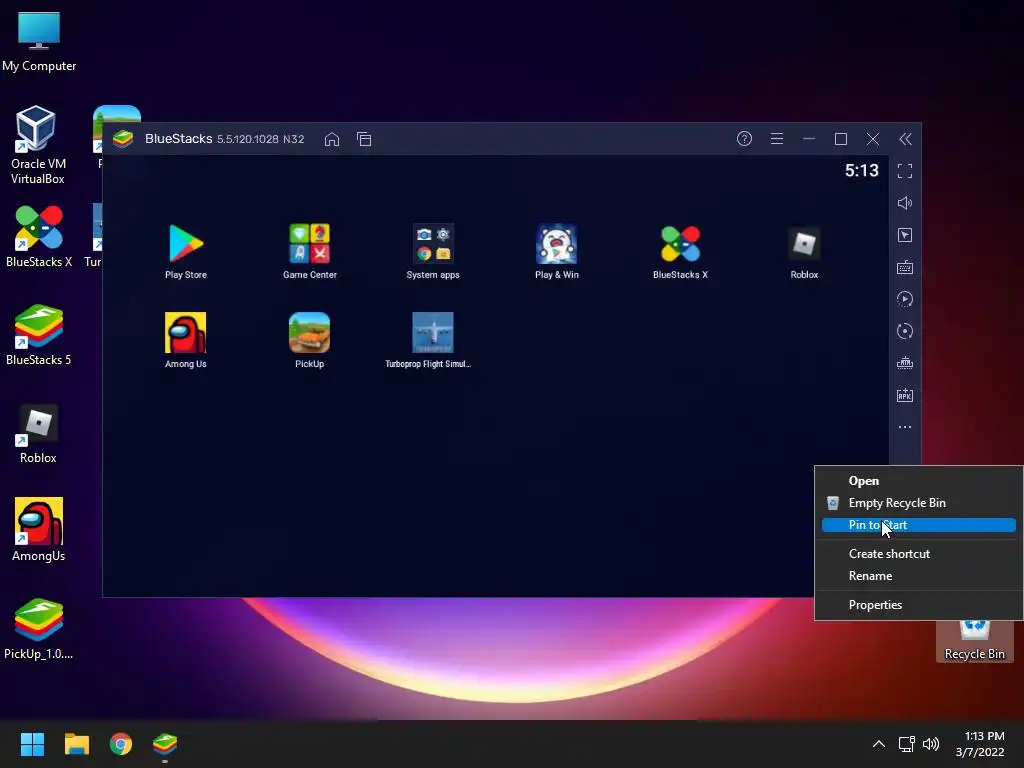The image size is (1024, 768).
Task: Click the rotate screen icon in sidebar
Action: tap(904, 331)
